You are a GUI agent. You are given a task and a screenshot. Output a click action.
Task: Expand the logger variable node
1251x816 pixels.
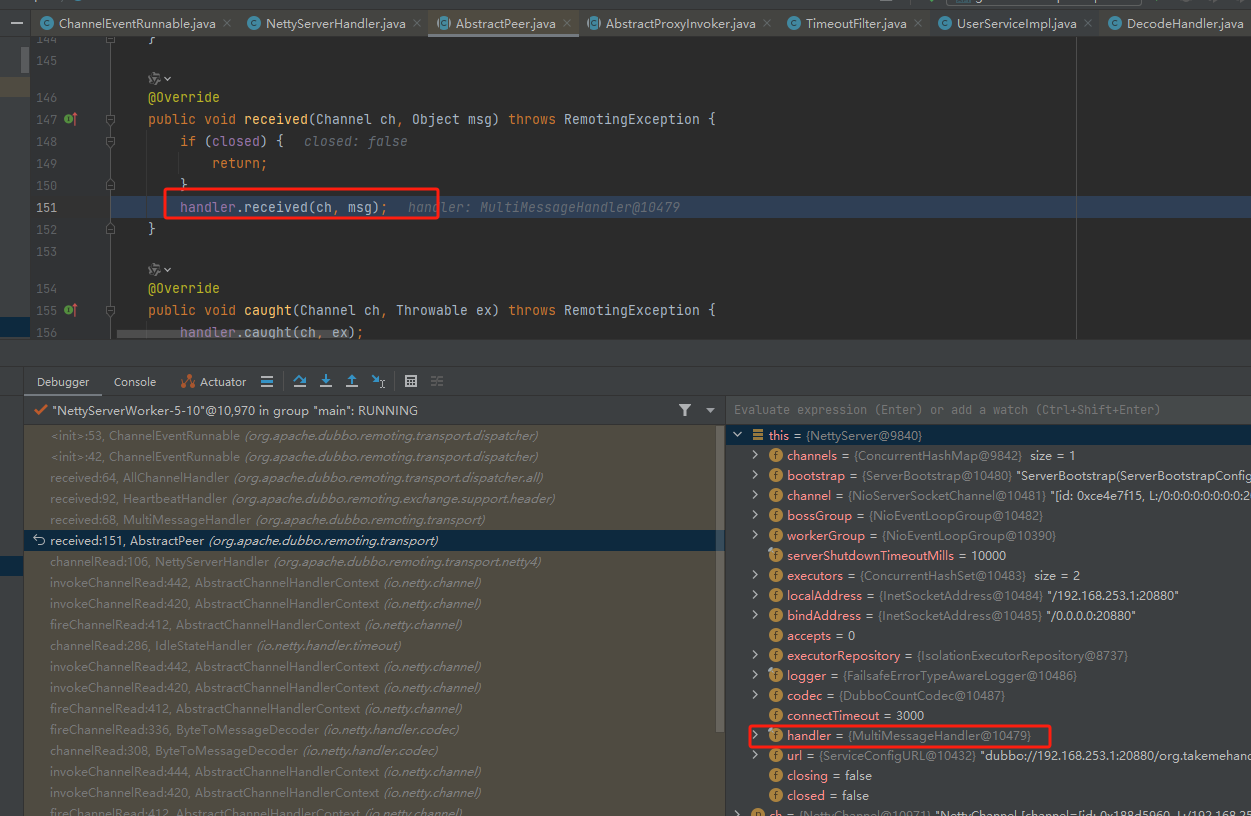pyautogui.click(x=757, y=675)
